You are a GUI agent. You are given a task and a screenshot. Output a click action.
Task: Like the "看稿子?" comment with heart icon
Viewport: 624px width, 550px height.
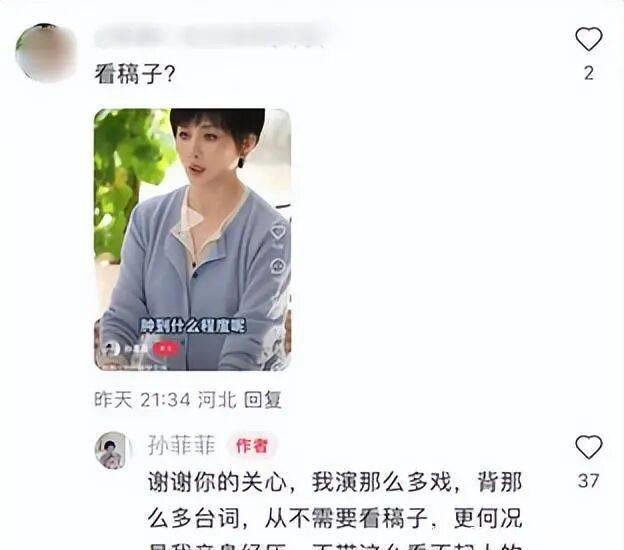click(x=589, y=39)
